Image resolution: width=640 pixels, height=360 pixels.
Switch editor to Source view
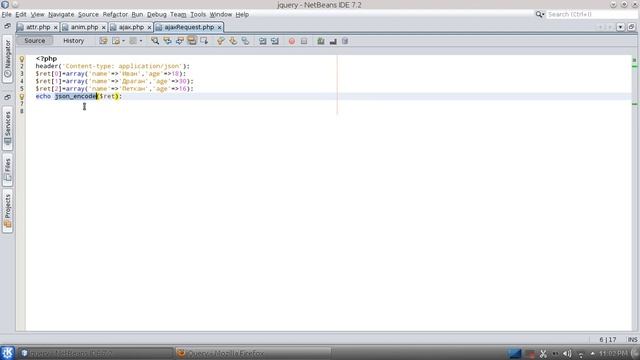[x=35, y=41]
